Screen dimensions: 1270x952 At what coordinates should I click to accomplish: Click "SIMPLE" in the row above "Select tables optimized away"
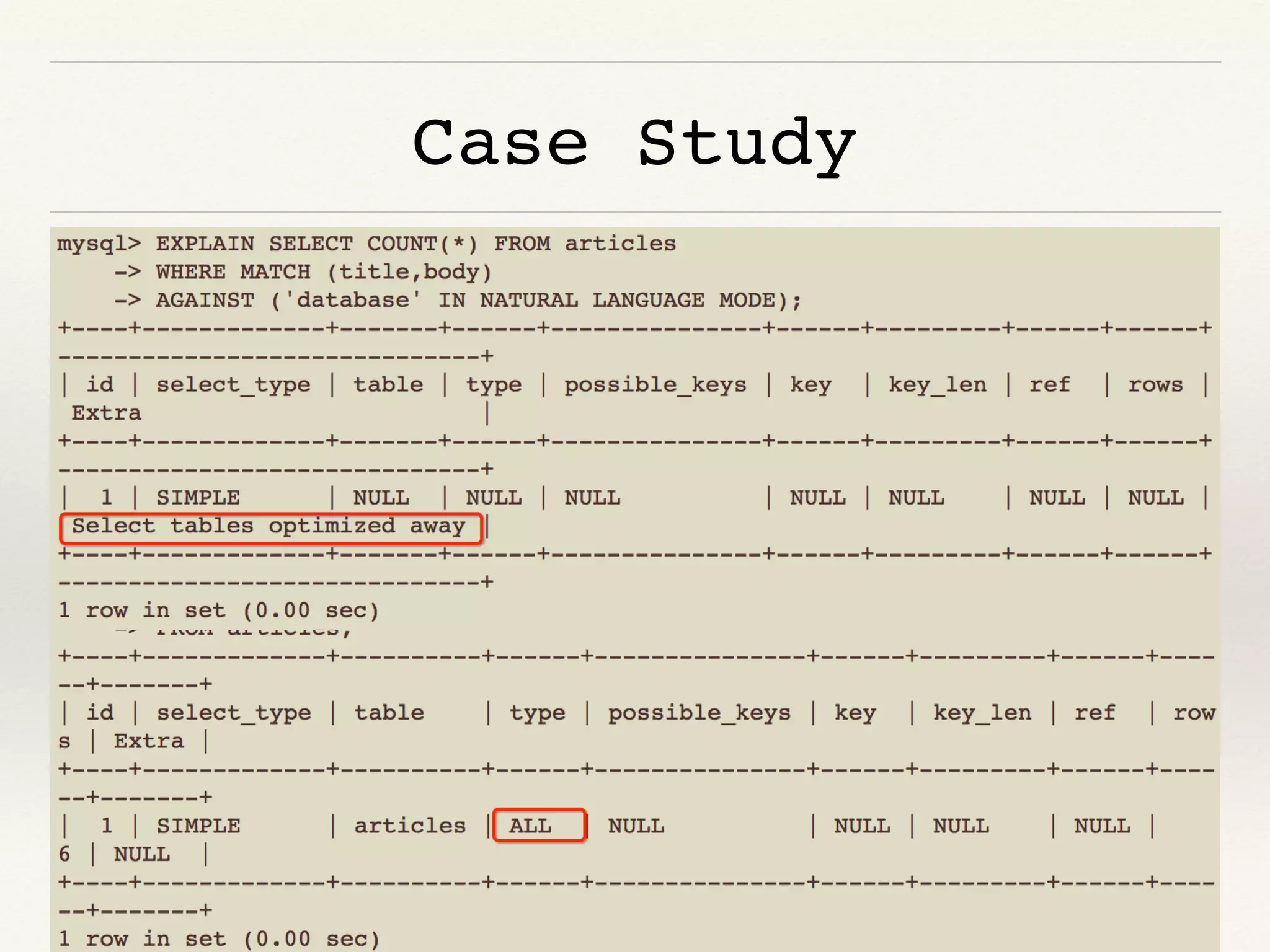pyautogui.click(x=198, y=498)
